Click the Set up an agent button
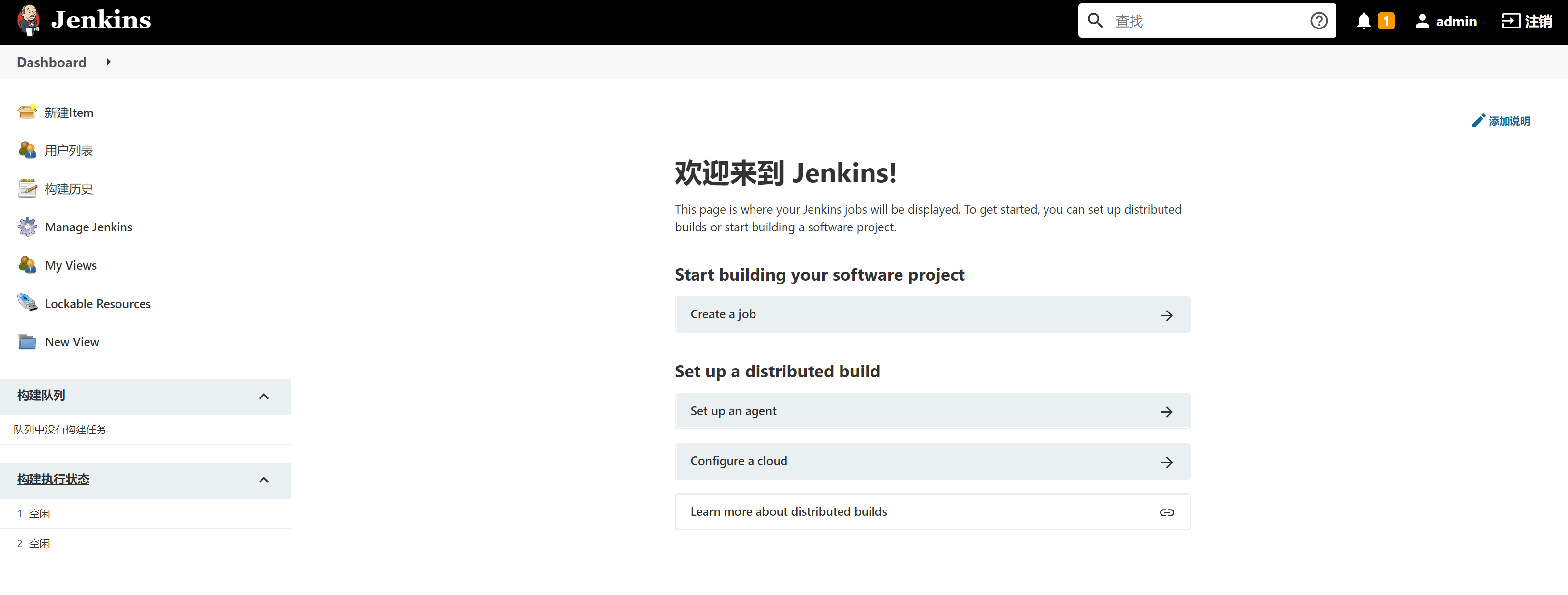Screen dimensions: 1568x595 (x=932, y=411)
